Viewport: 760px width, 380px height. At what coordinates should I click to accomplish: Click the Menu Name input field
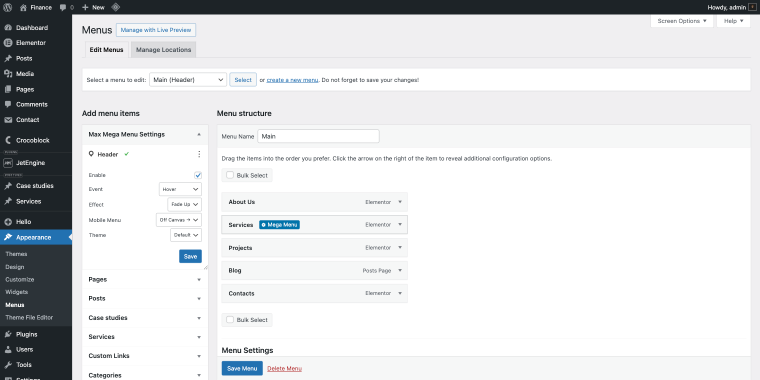[x=318, y=136]
